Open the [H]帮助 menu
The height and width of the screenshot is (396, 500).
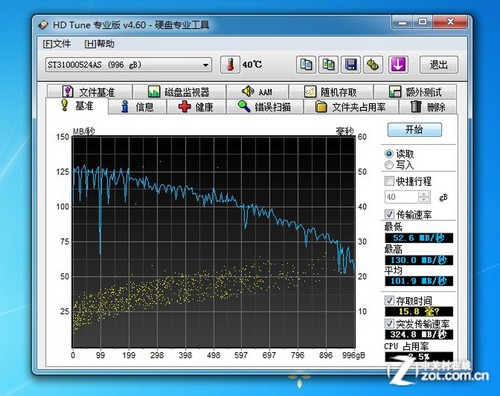coord(99,44)
